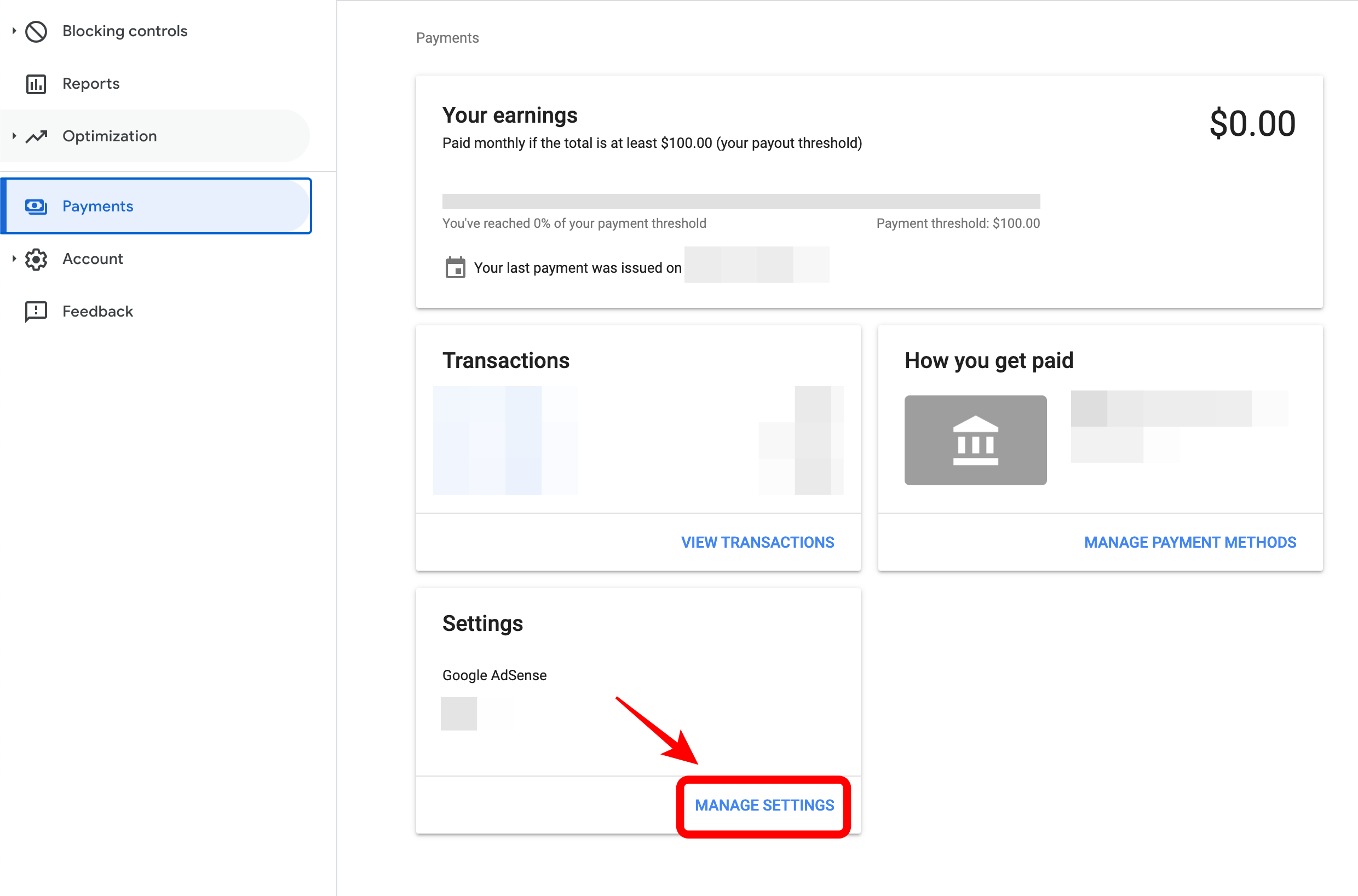Click MANAGE PAYMENT METHODS link

tap(1189, 542)
